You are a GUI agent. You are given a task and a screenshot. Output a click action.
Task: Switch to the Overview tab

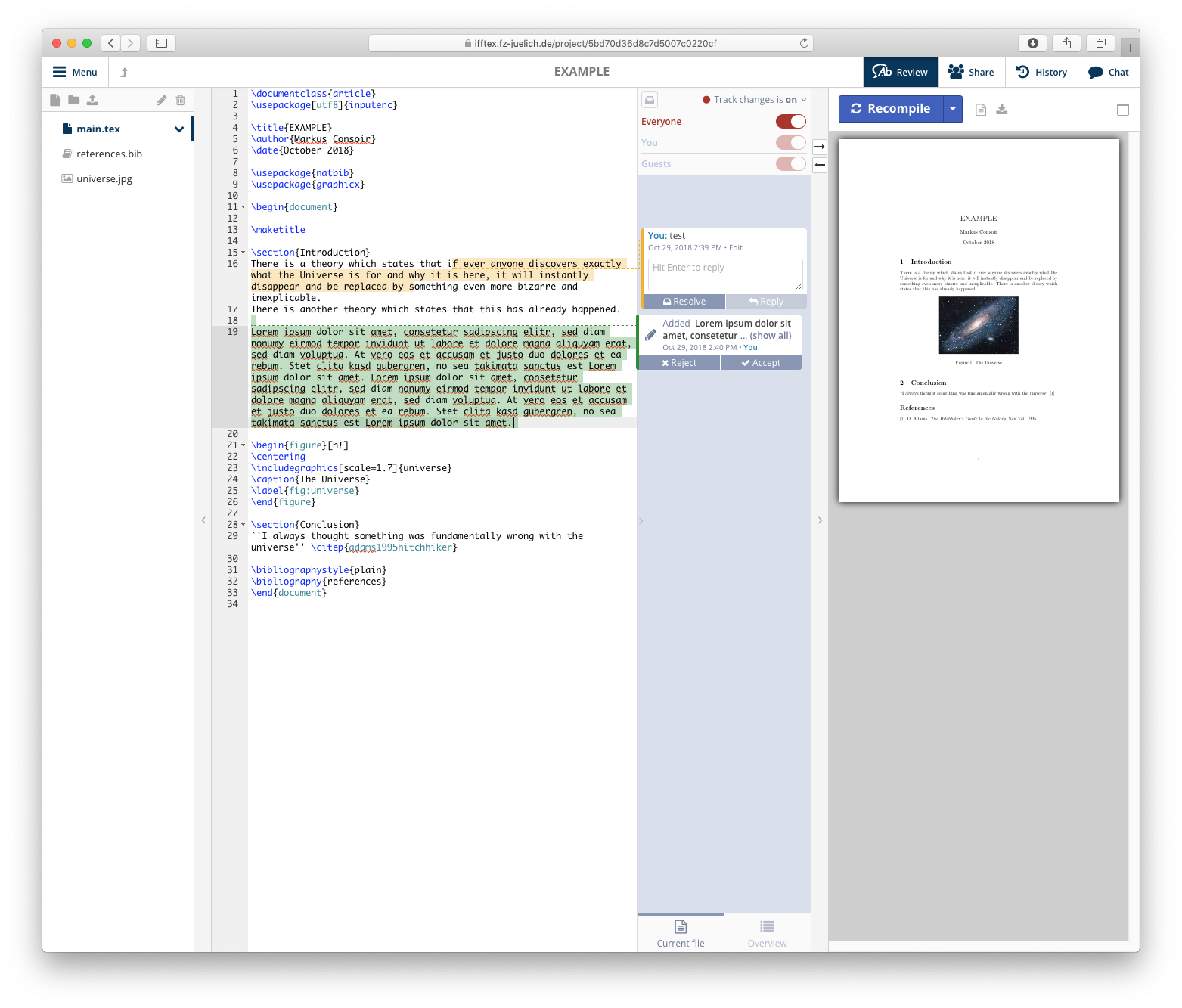pyautogui.click(x=767, y=933)
